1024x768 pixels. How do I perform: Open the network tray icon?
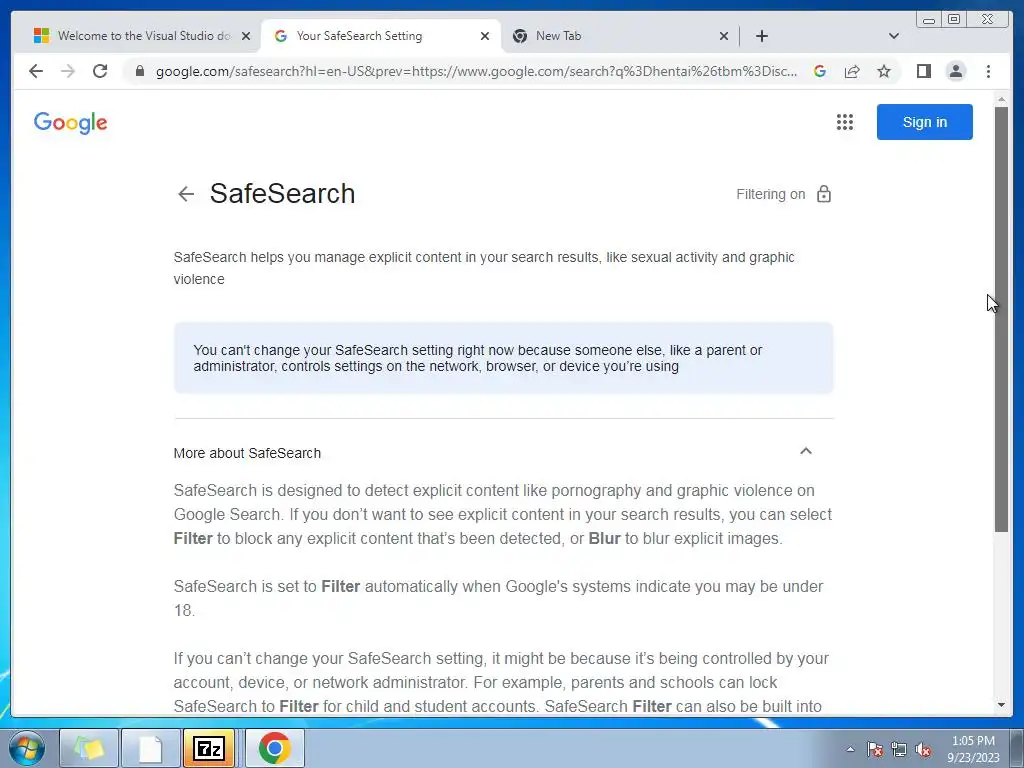click(x=899, y=749)
